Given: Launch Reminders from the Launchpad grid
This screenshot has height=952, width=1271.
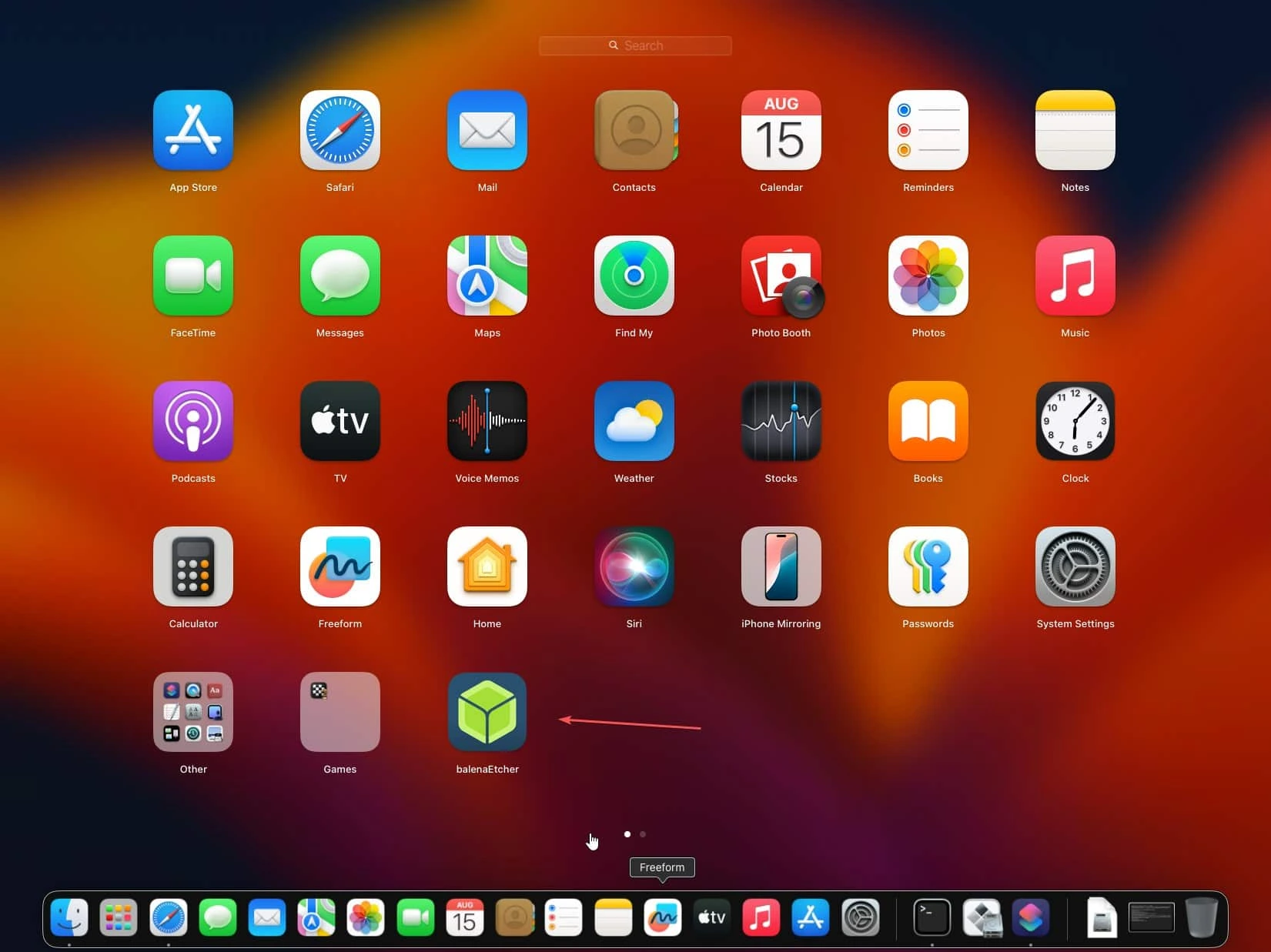Looking at the screenshot, I should coord(928,130).
